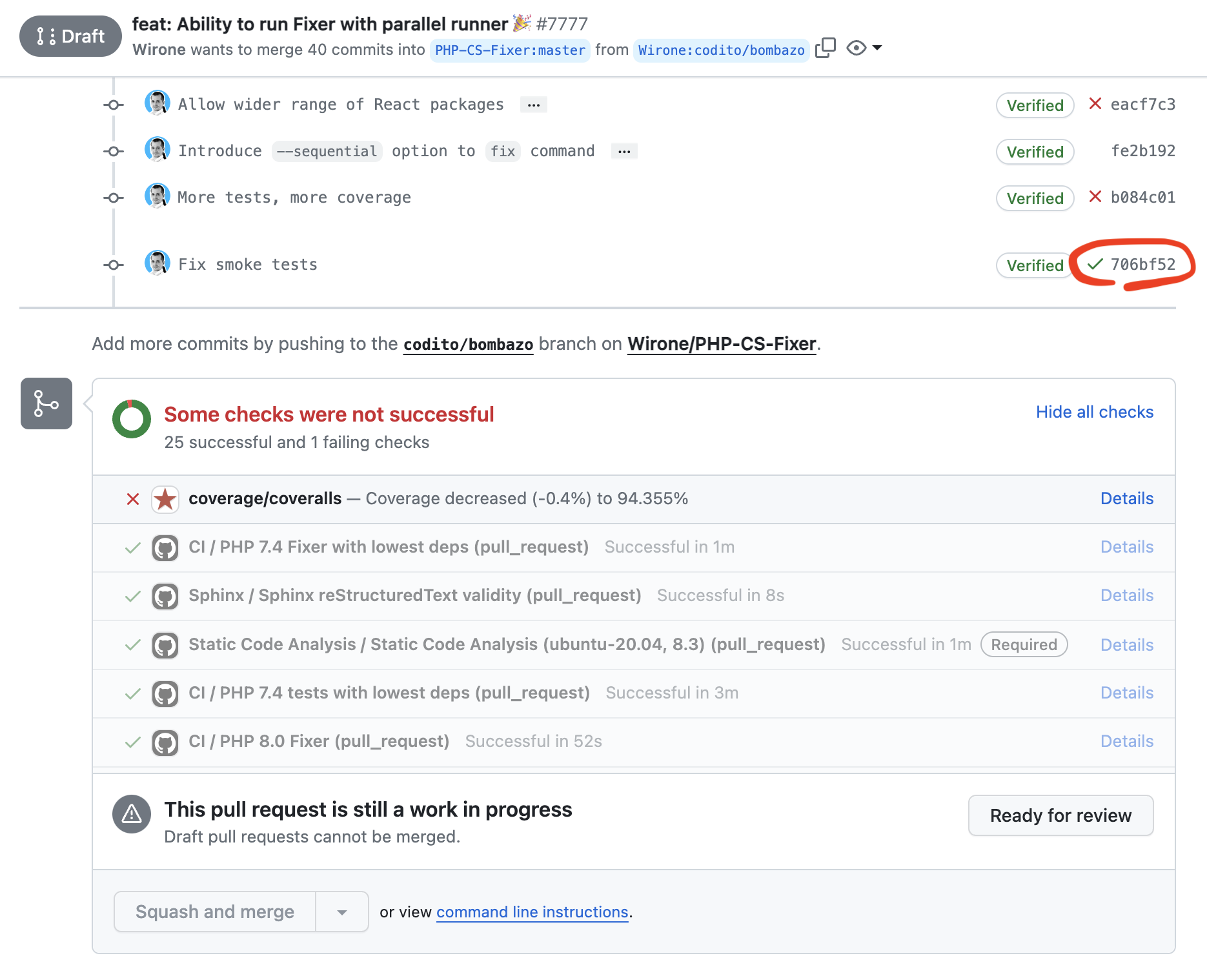The width and height of the screenshot is (1207, 980).
Task: Open command line instructions link
Action: click(532, 912)
